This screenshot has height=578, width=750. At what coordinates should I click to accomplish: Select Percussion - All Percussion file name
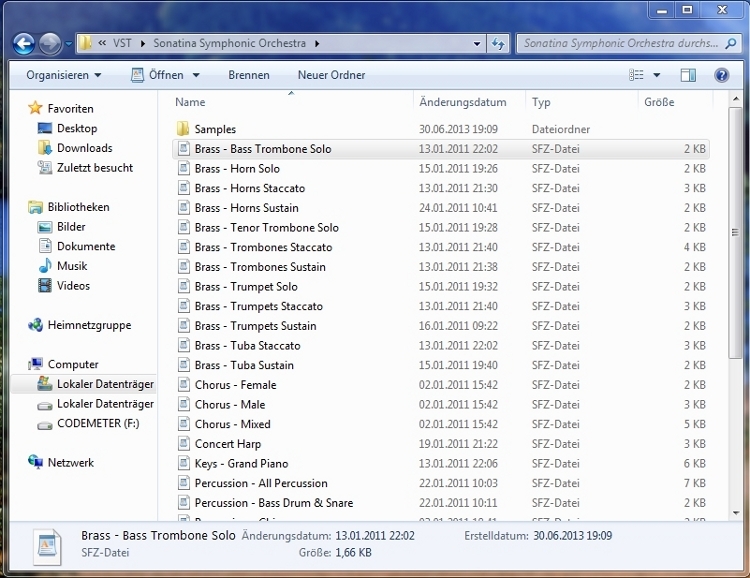pyautogui.click(x=261, y=483)
